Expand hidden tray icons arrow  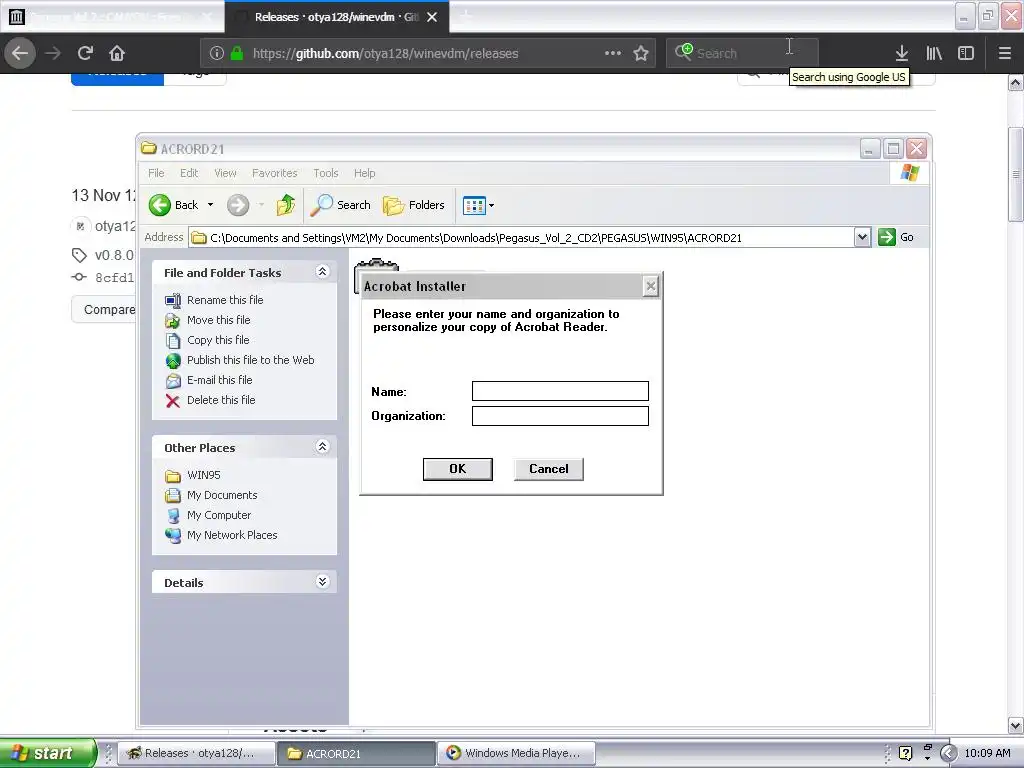(x=949, y=753)
